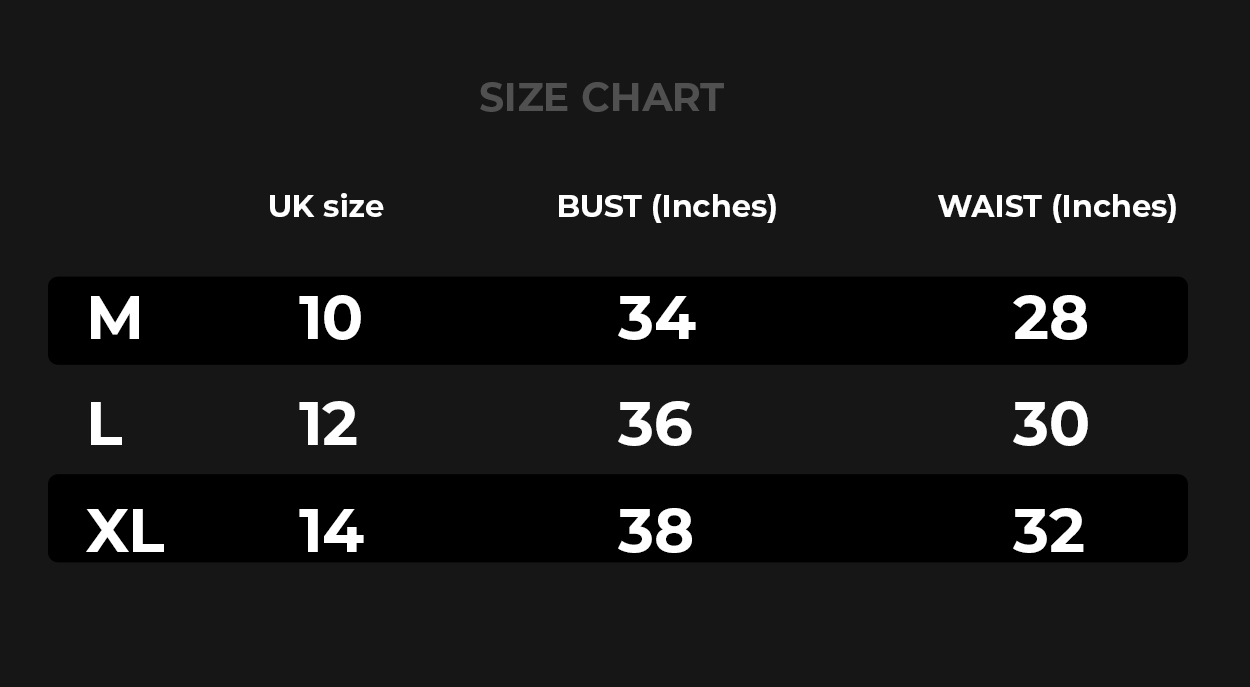Click the M size label
This screenshot has height=687, width=1250.
tap(115, 319)
